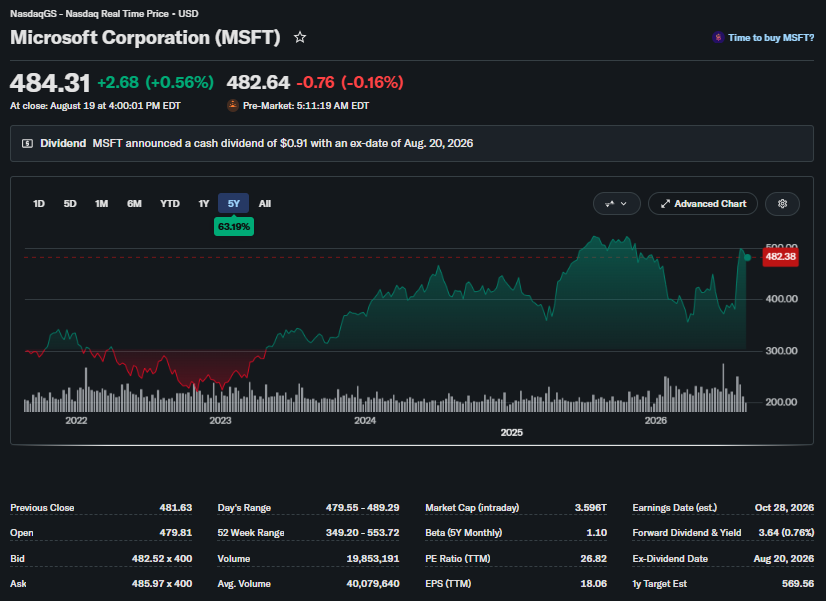Click the 200.00 y-axis label

(x=782, y=402)
